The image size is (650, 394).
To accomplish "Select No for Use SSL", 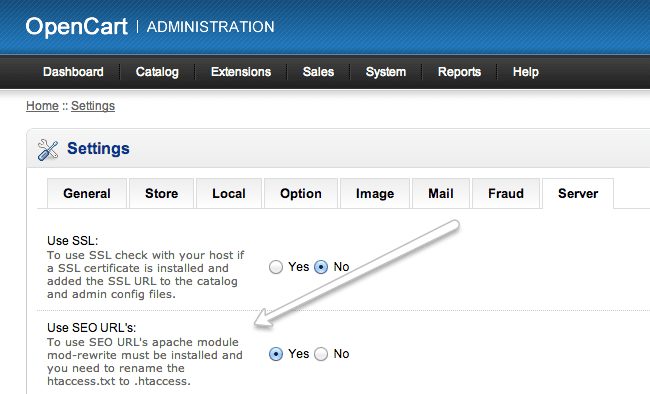I will [x=321, y=267].
